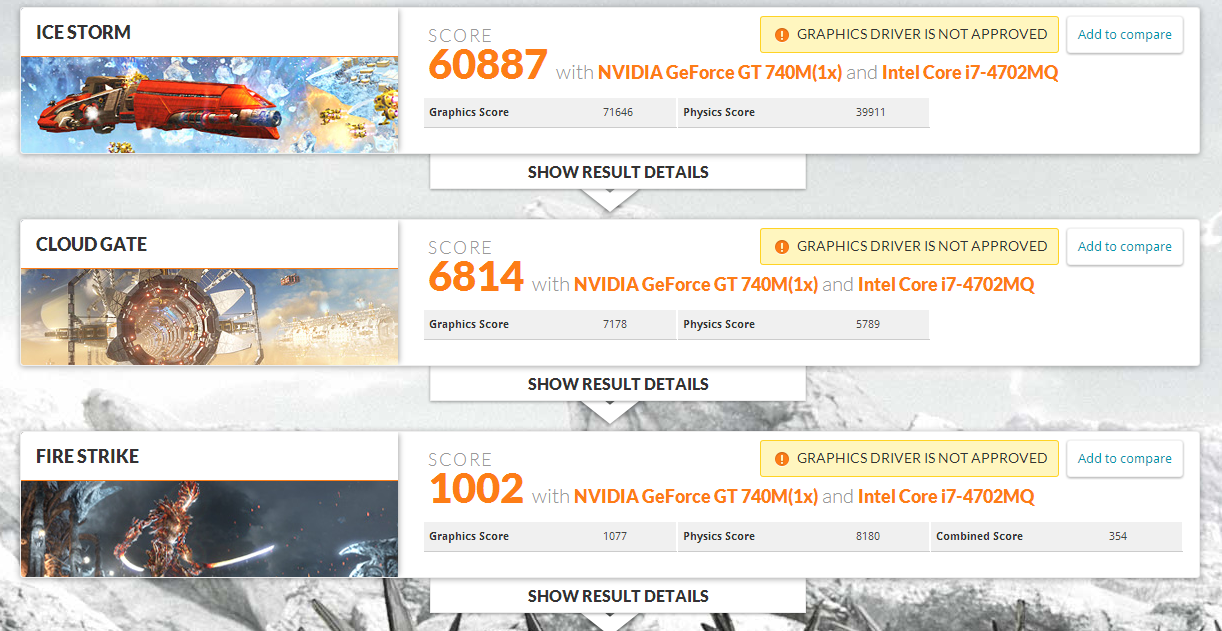Click Ice Storm physics score 39911

(872, 112)
